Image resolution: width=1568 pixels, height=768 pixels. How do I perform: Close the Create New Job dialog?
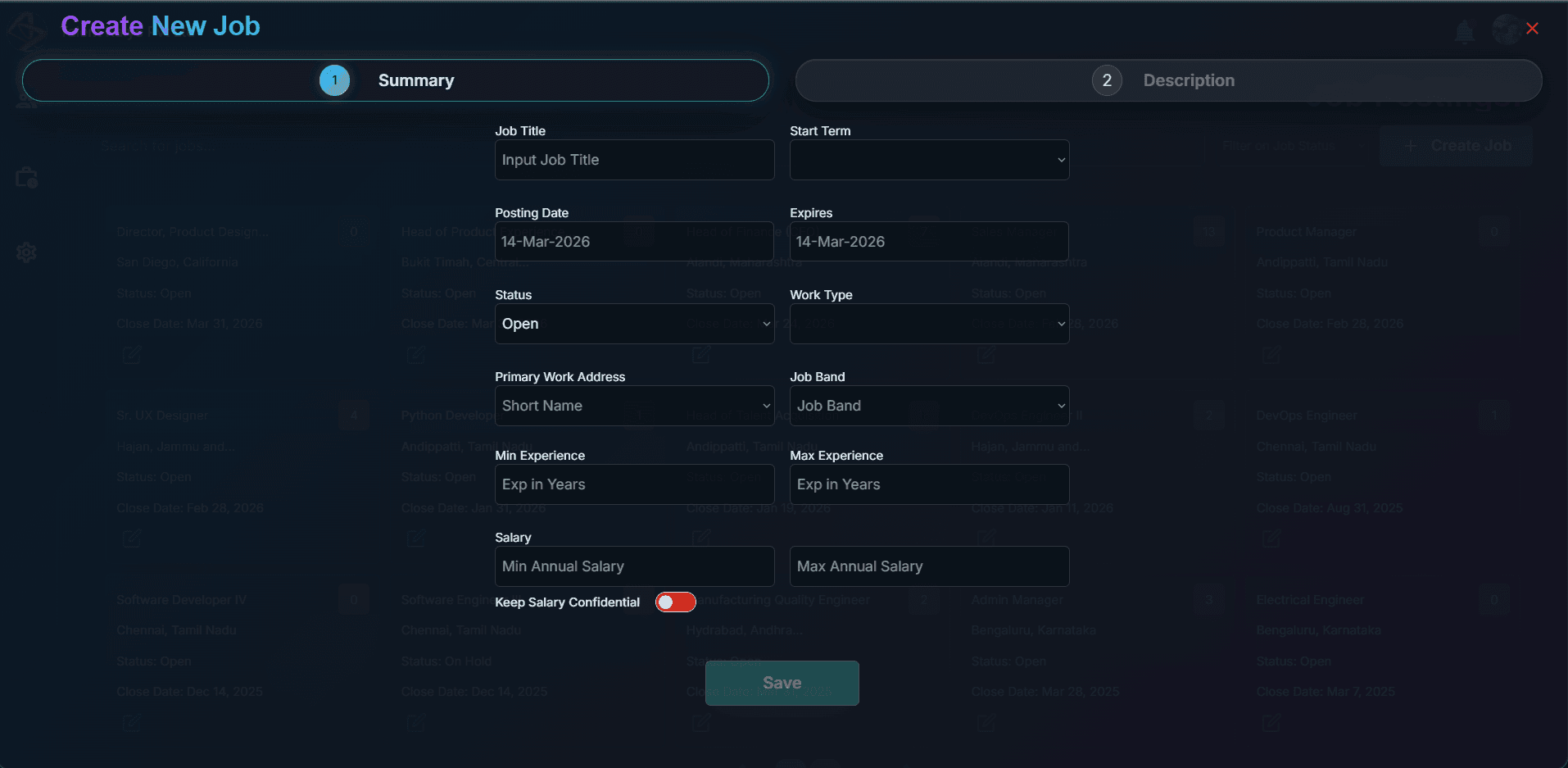(x=1533, y=28)
